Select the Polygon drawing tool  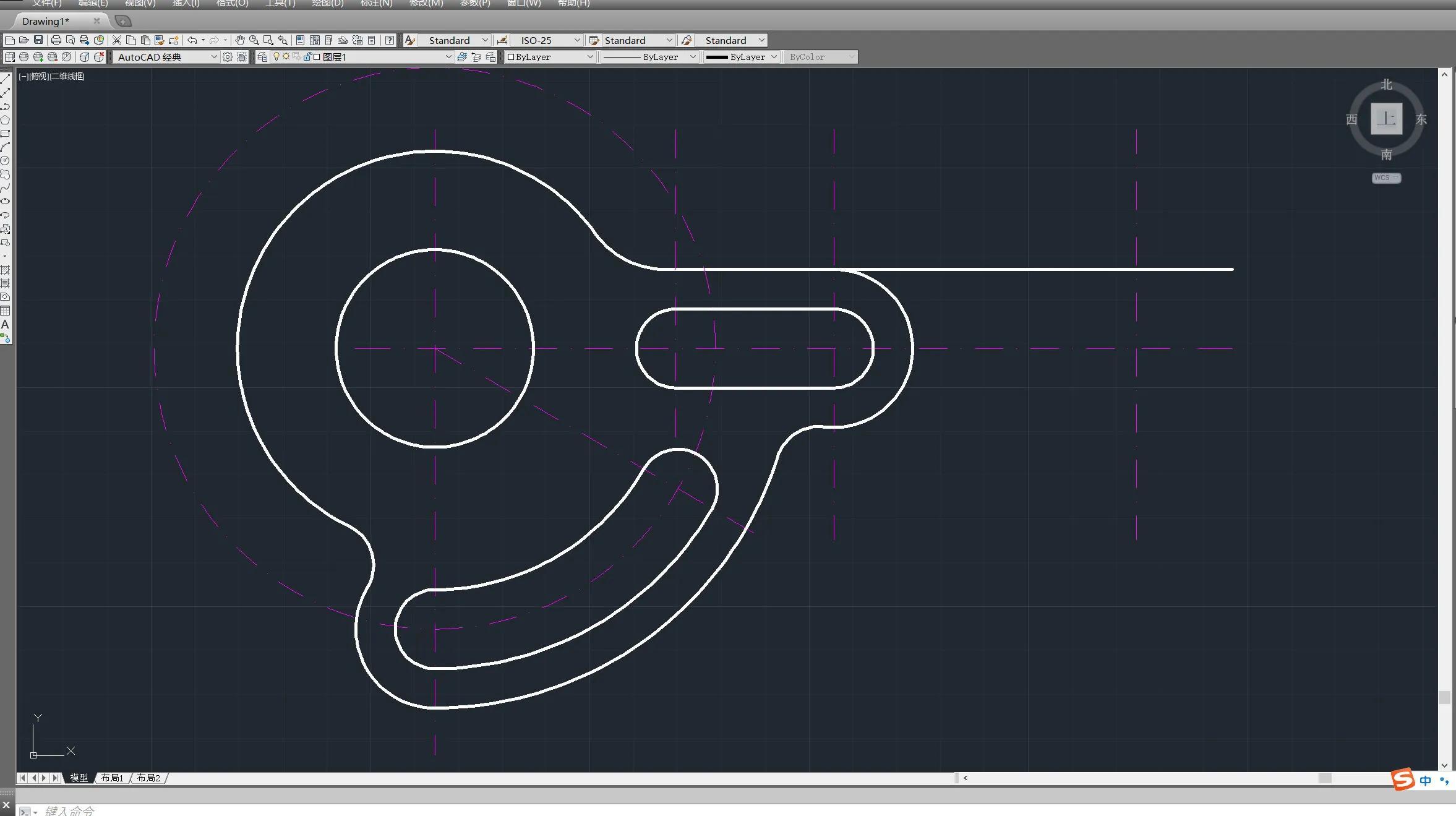tap(6, 120)
